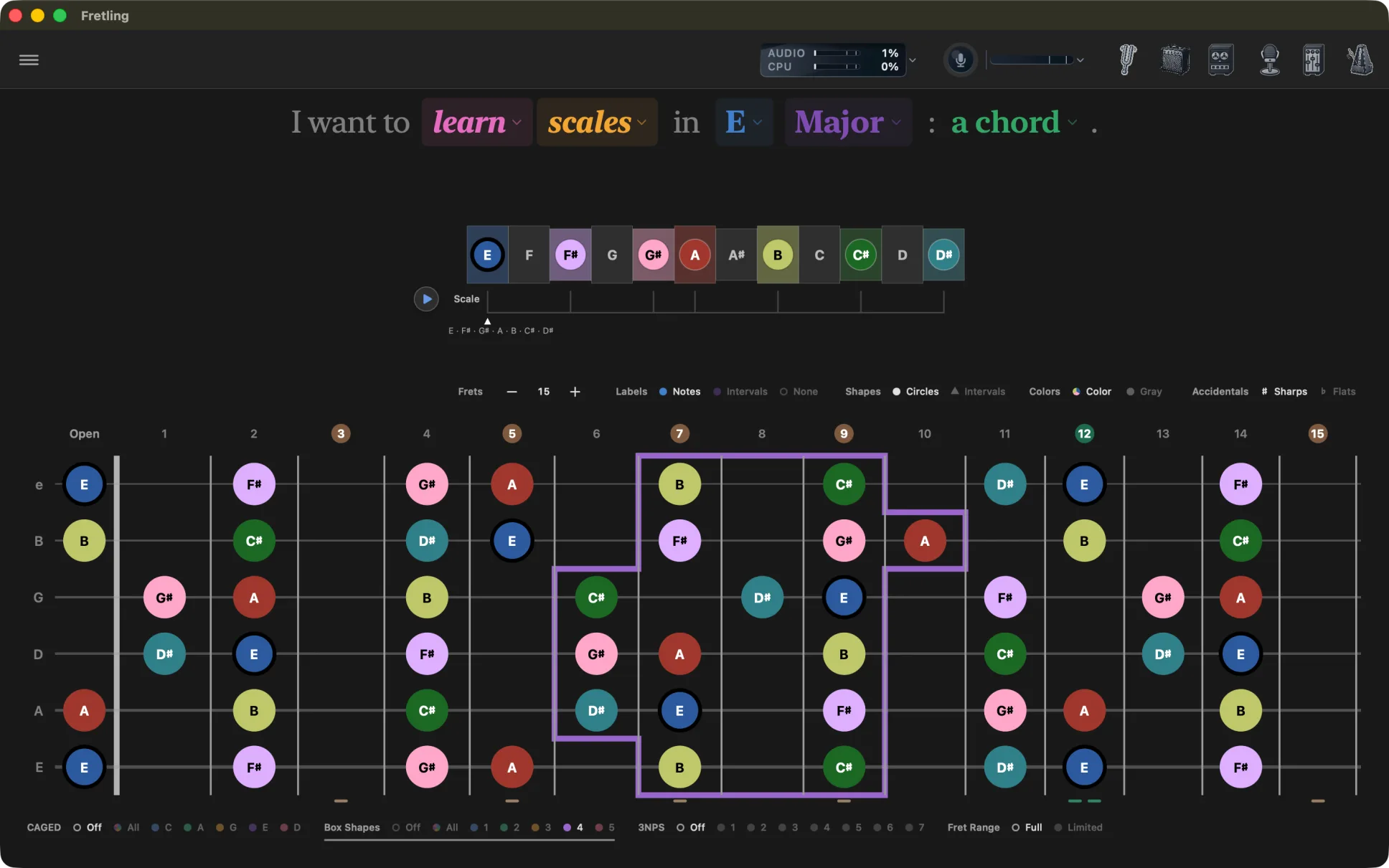The image size is (1389, 868).
Task: Open the guitar amplifier tool
Action: click(1174, 60)
